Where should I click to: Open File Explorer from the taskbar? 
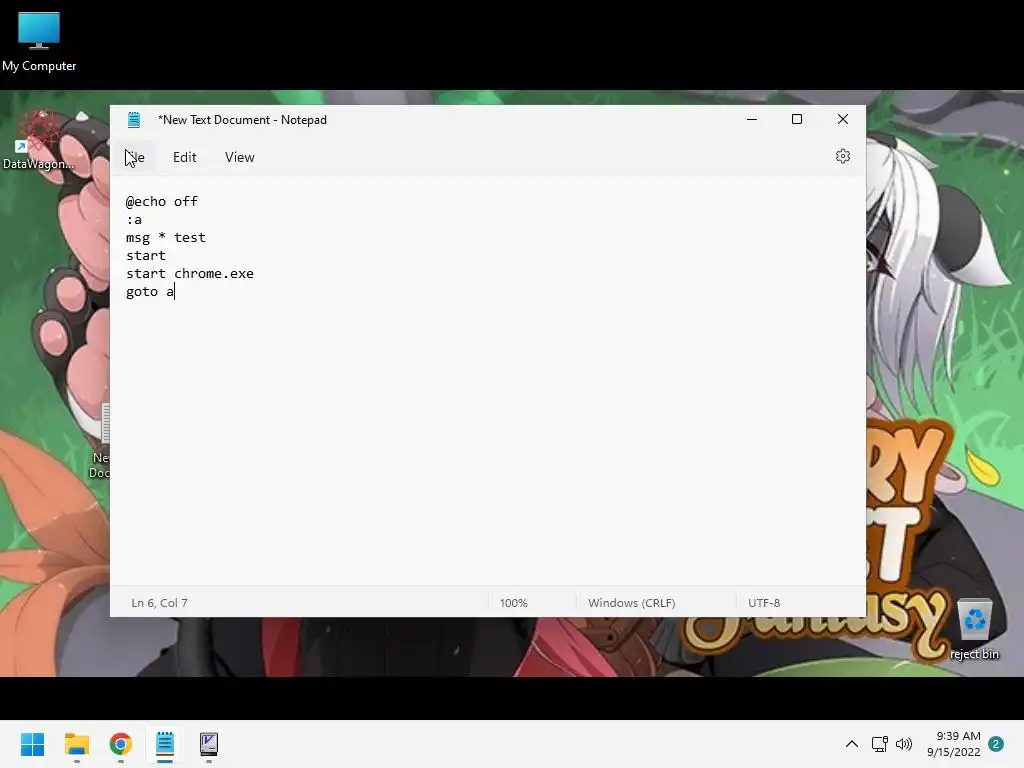point(77,744)
